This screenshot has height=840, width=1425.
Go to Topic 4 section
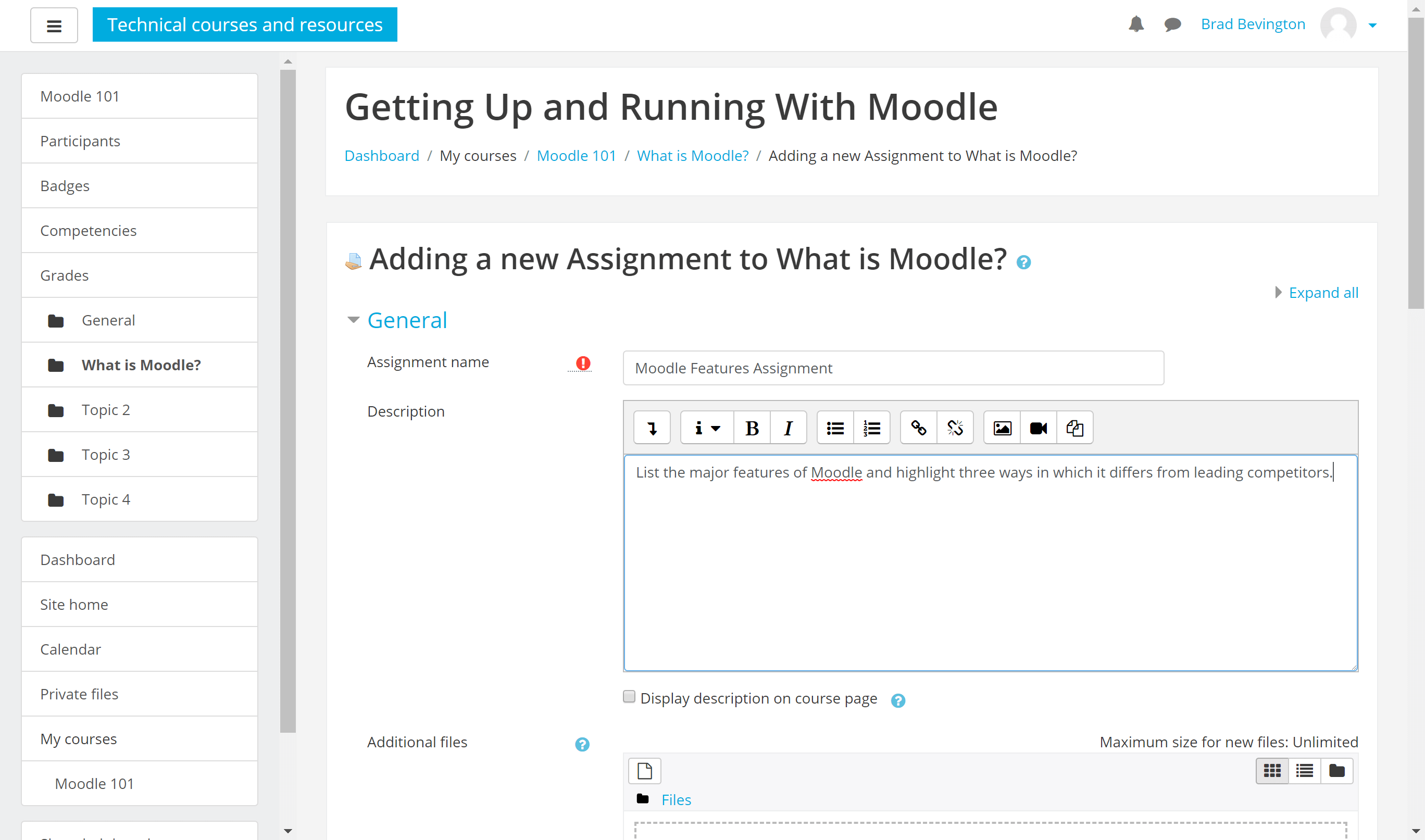139,499
